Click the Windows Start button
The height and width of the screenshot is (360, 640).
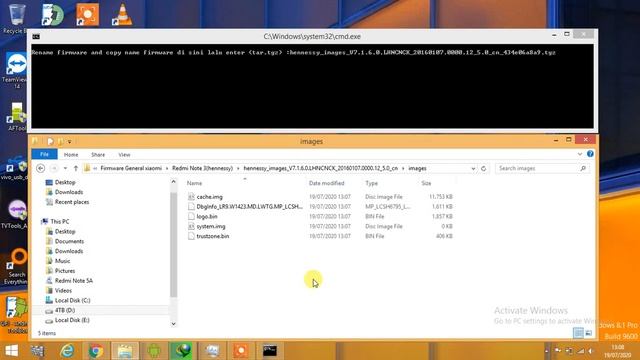(x=11, y=351)
